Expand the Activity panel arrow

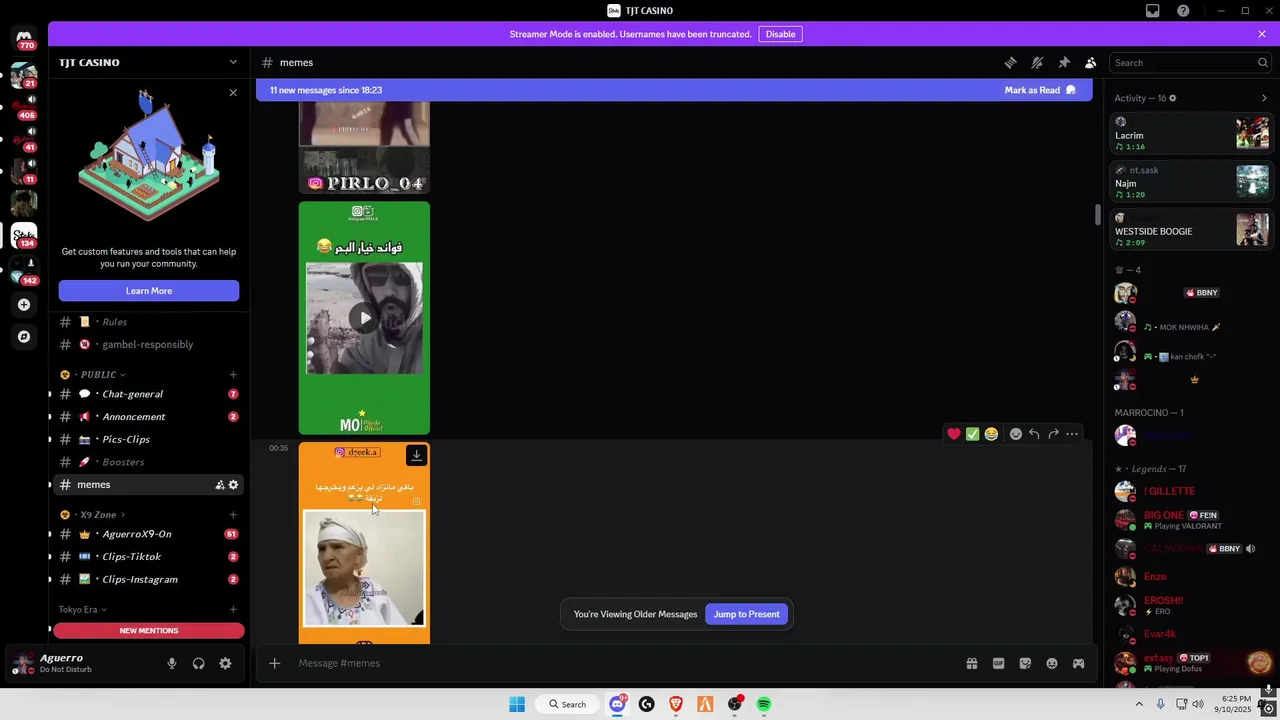[1264, 98]
